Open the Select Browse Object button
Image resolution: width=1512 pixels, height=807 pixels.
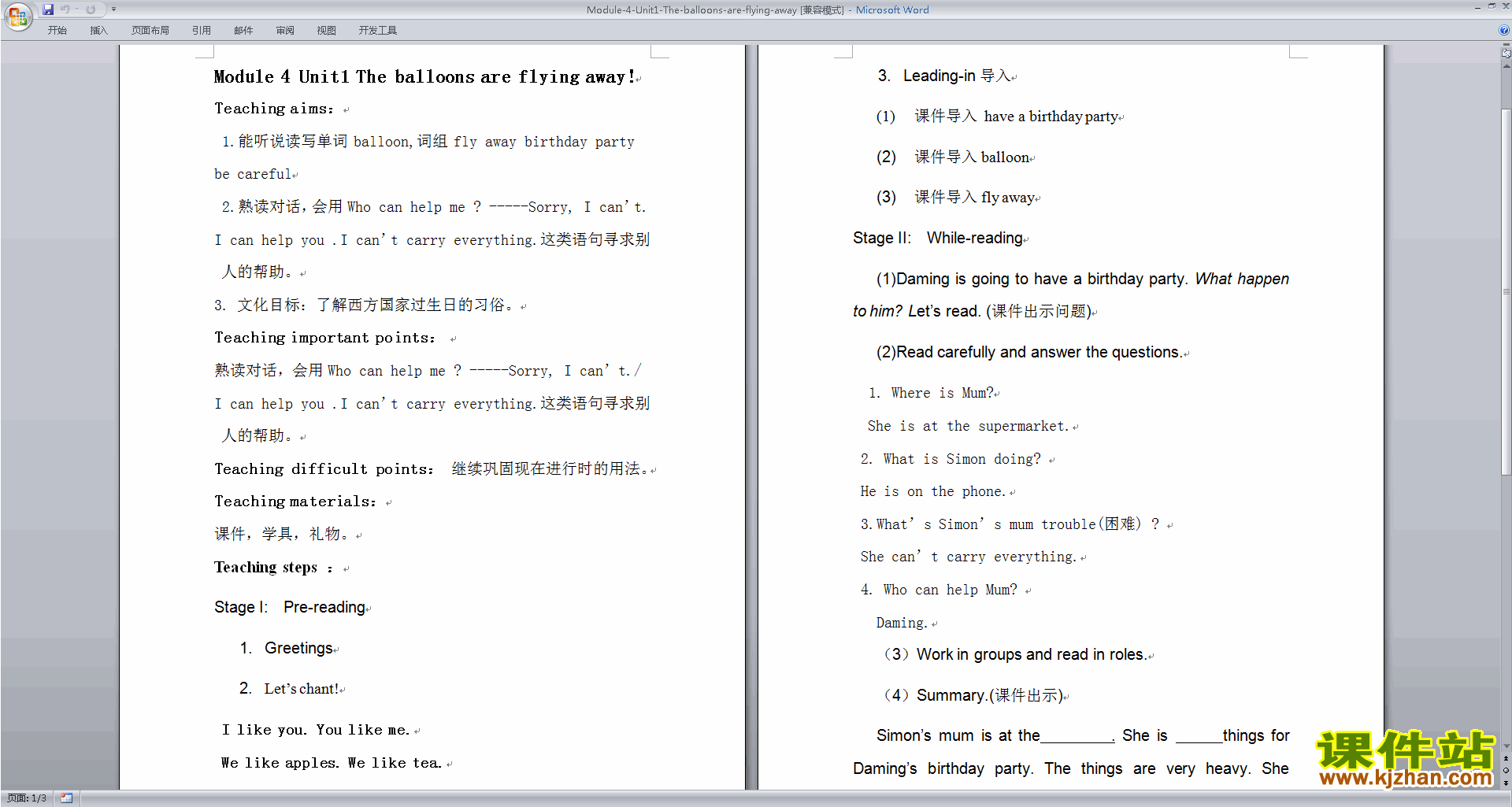(1506, 770)
